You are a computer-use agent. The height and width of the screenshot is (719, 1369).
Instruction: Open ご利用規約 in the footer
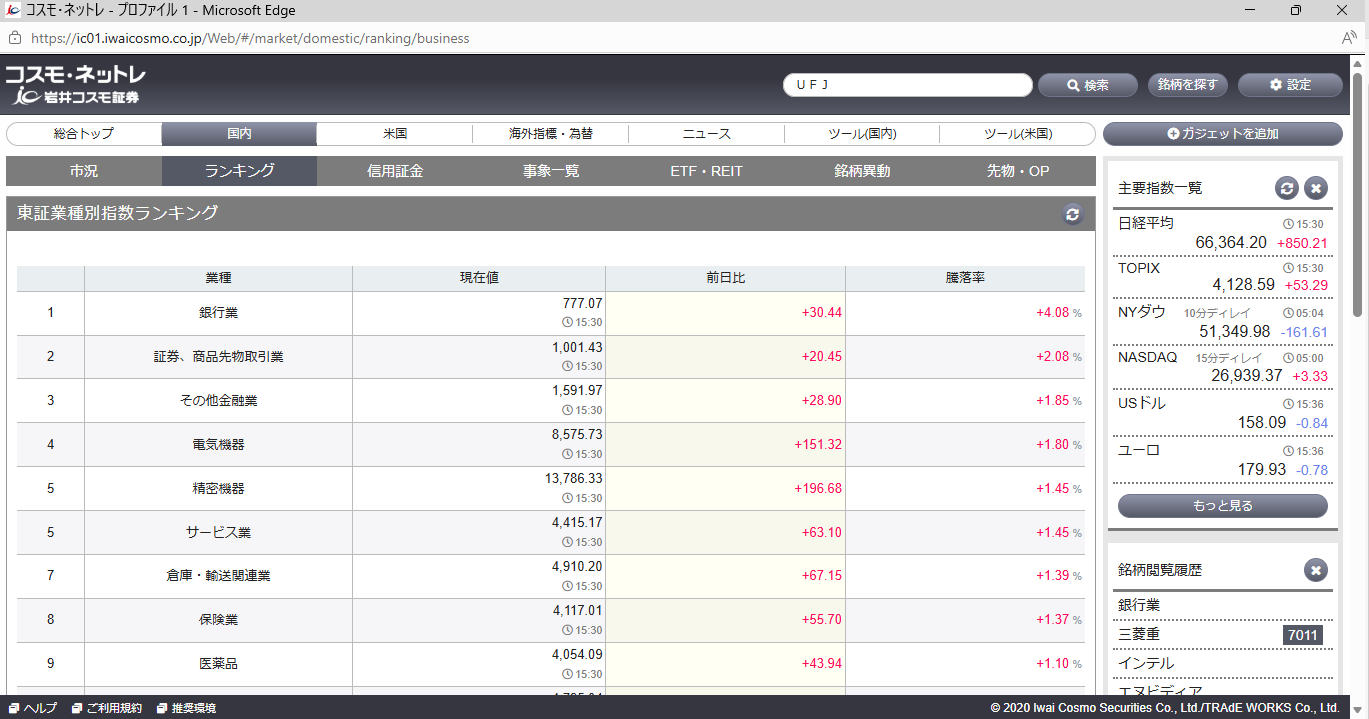[107, 708]
